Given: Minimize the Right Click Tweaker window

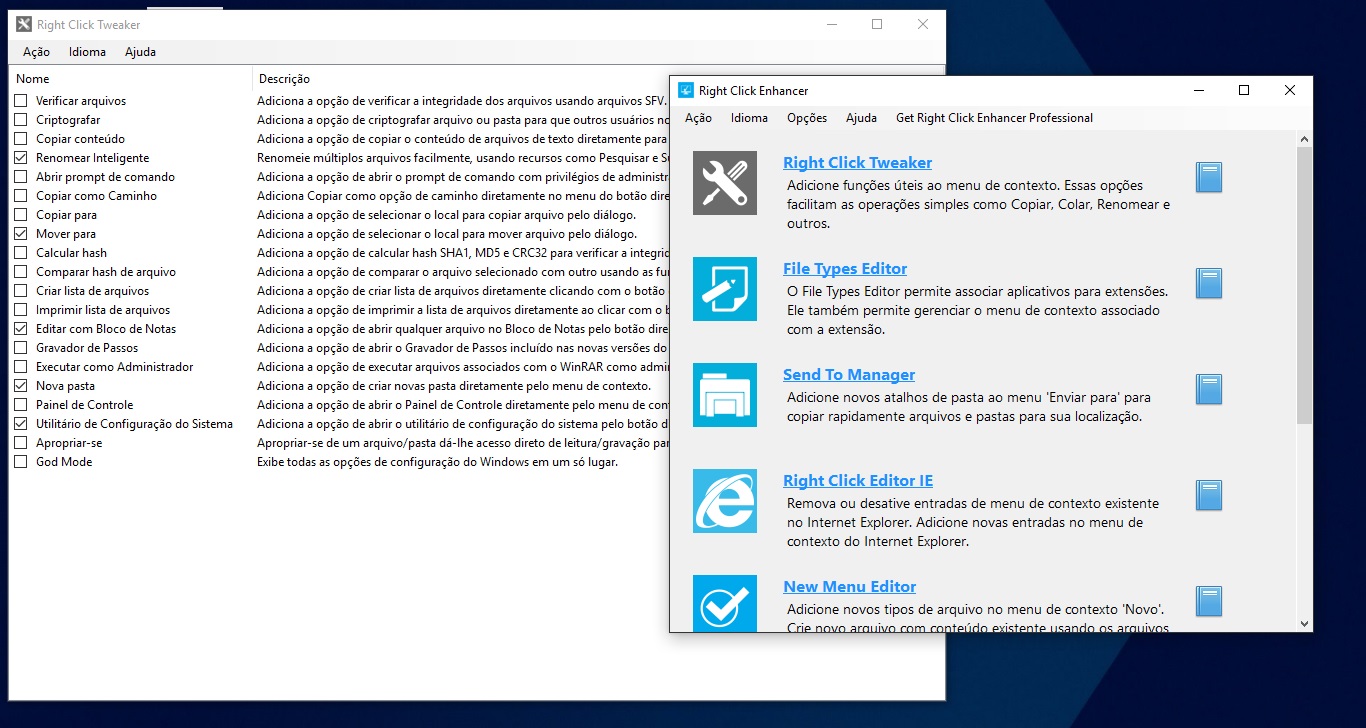Looking at the screenshot, I should [831, 24].
